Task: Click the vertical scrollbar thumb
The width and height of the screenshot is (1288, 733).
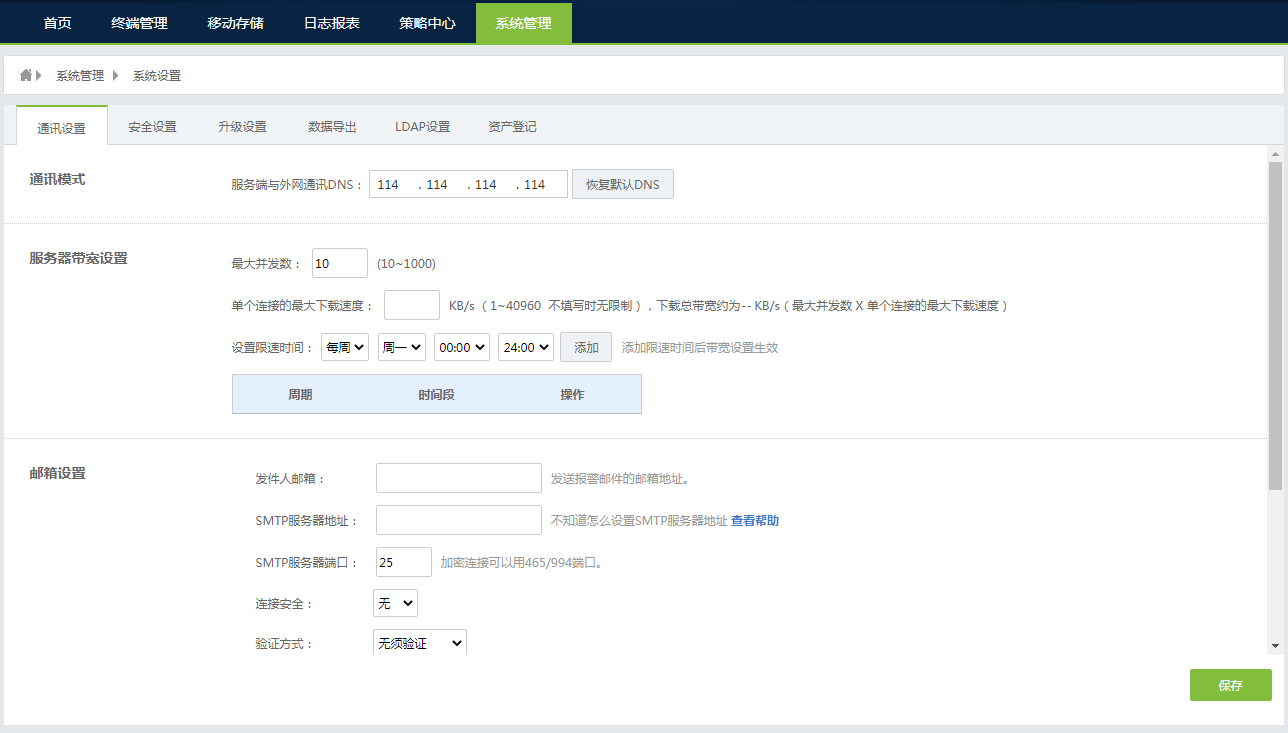Action: (x=1275, y=325)
